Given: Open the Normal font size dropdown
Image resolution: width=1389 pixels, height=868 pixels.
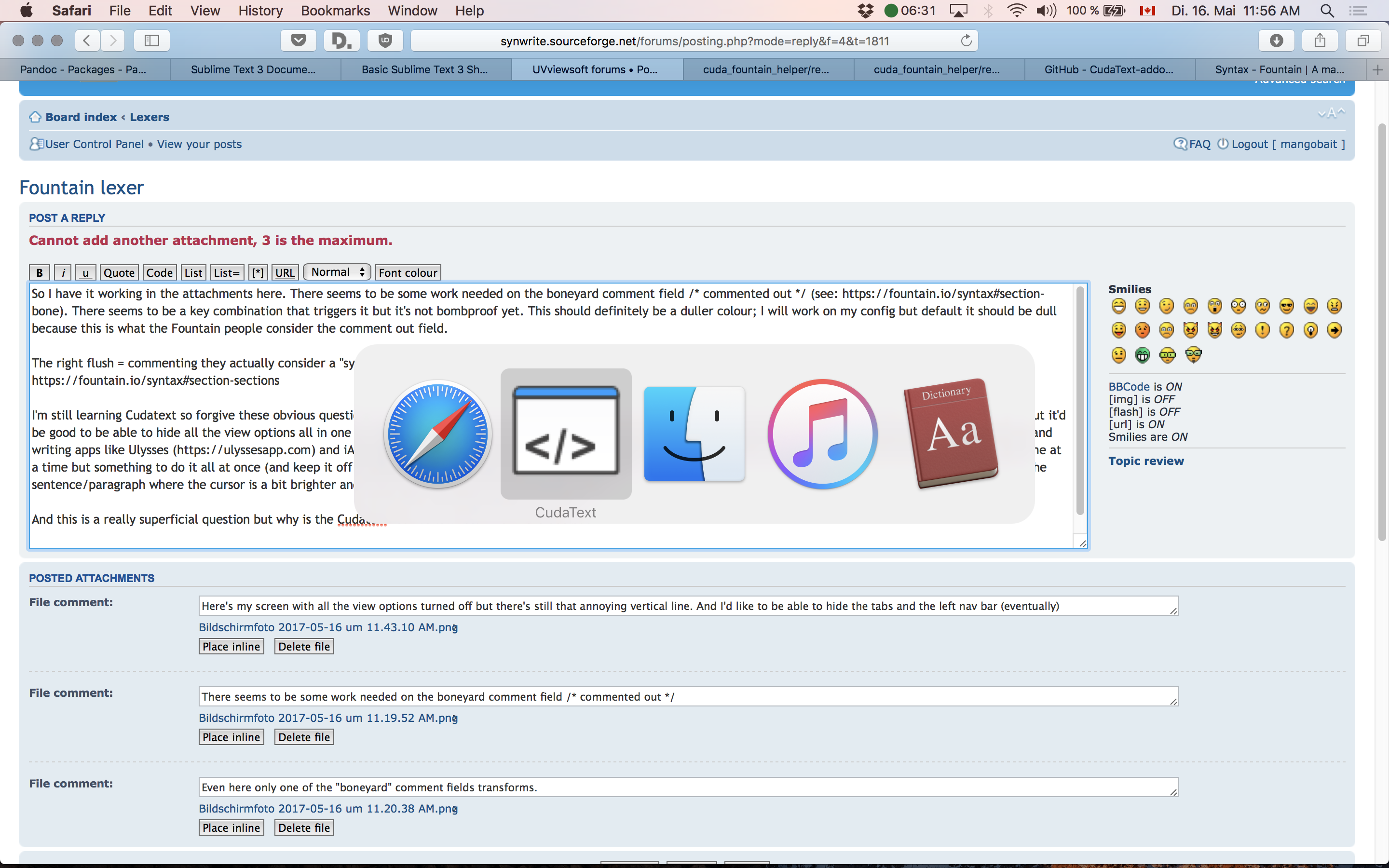Looking at the screenshot, I should coord(337,272).
